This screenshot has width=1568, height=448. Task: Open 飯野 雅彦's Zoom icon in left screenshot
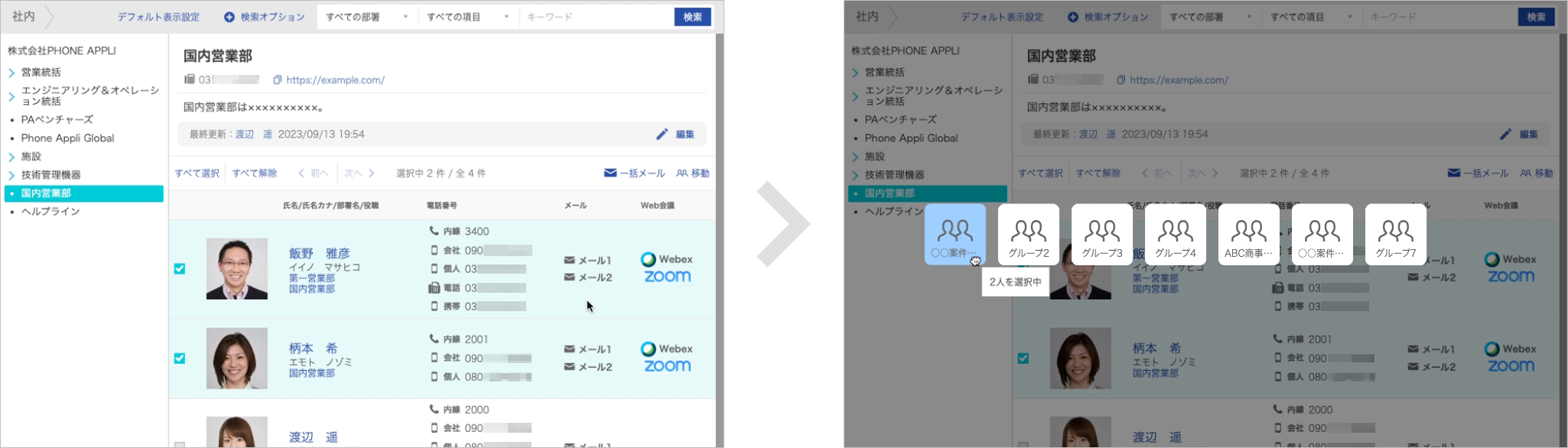[x=667, y=277]
